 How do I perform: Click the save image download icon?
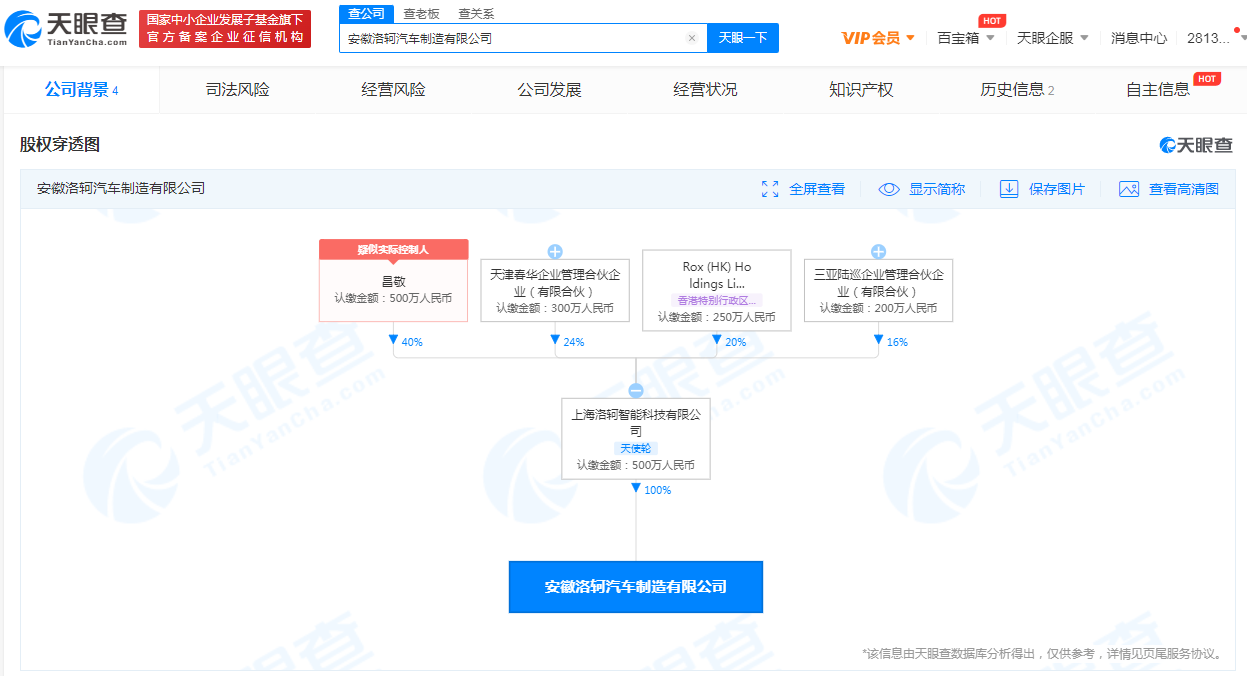(x=1009, y=189)
